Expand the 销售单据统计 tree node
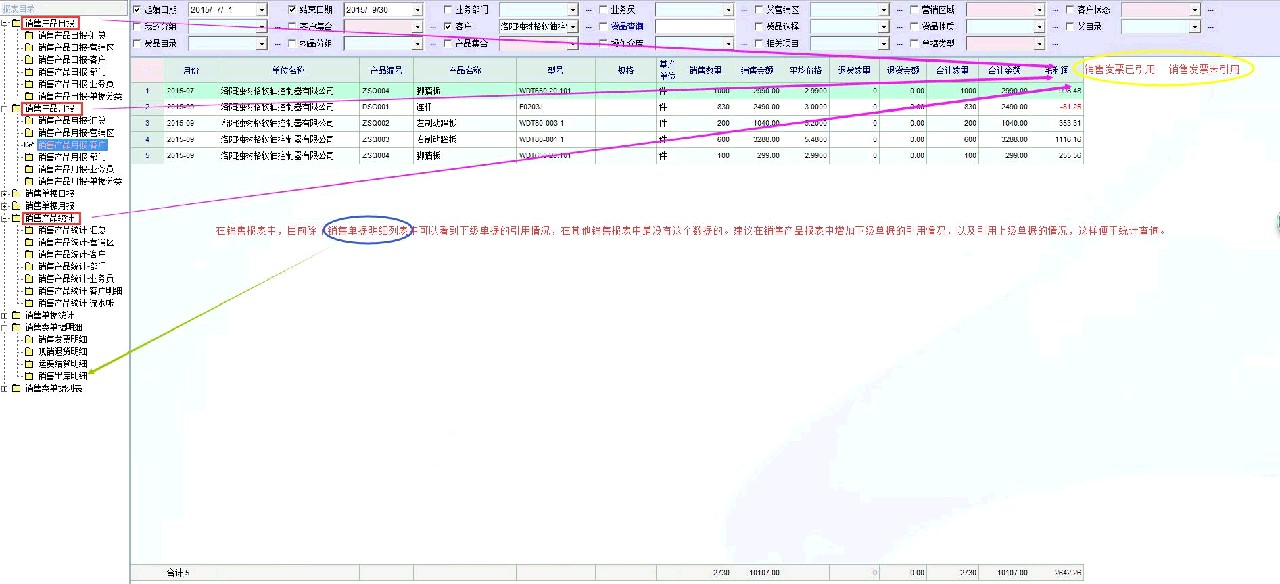Screen dimensions: 1280x584 5,315
